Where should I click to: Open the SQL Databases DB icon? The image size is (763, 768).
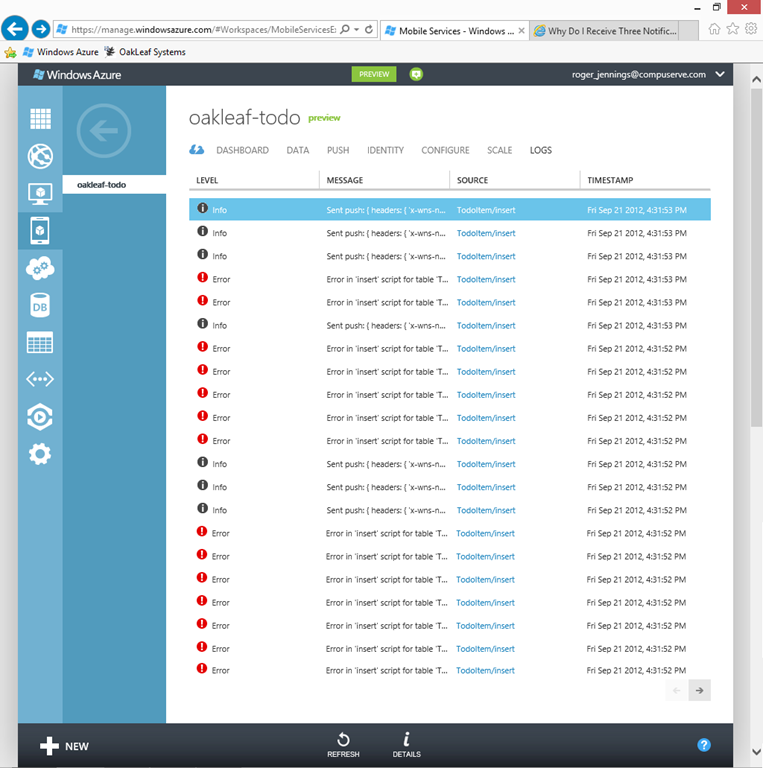pos(40,306)
